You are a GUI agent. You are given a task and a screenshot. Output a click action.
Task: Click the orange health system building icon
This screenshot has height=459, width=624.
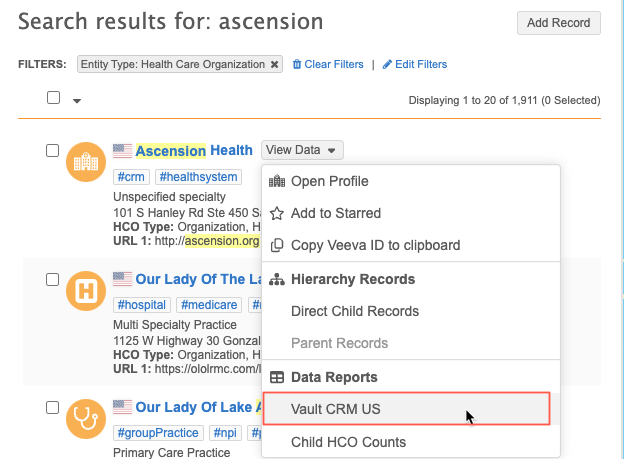click(85, 162)
